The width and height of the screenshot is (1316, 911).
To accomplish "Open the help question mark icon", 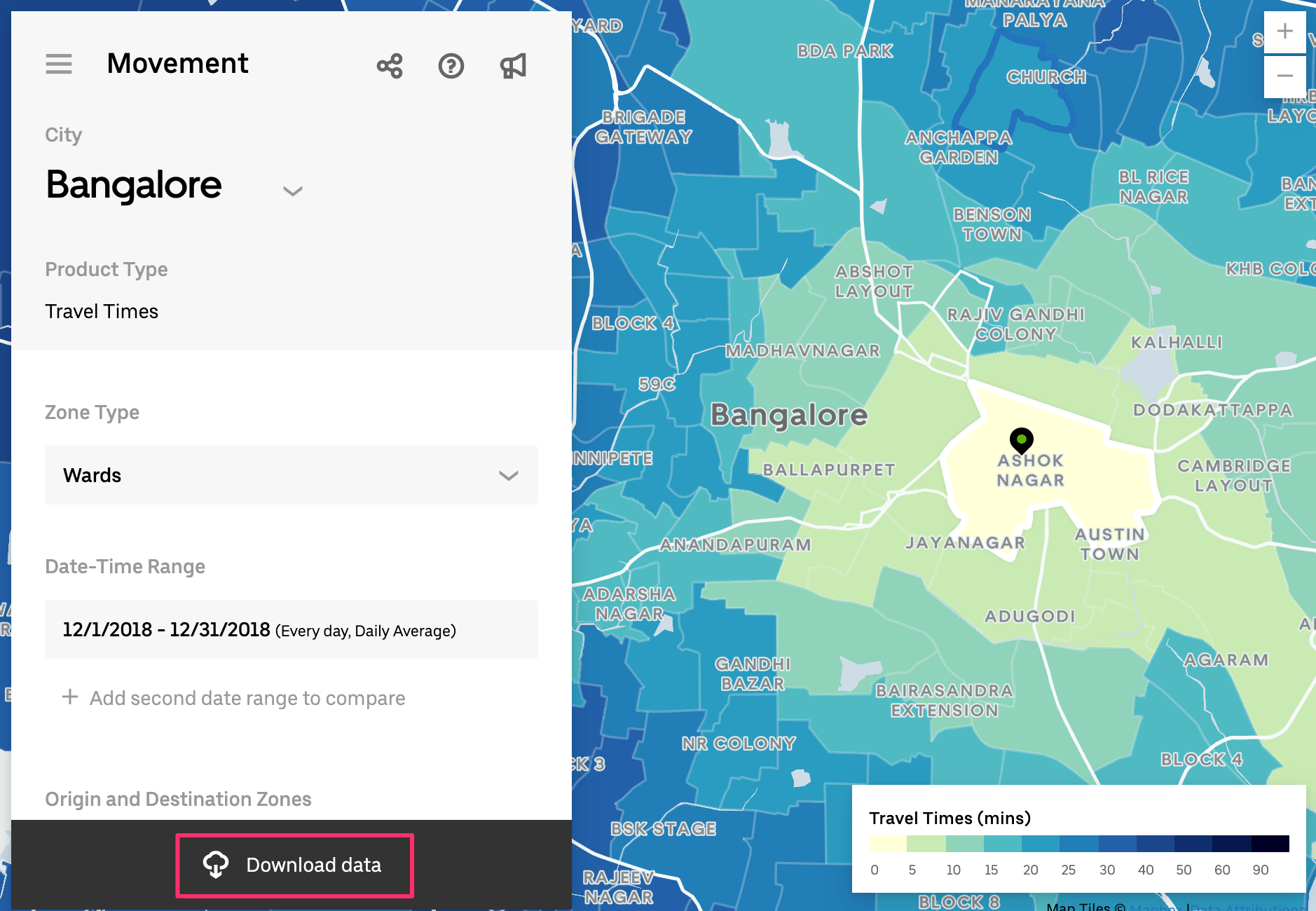I will (451, 66).
